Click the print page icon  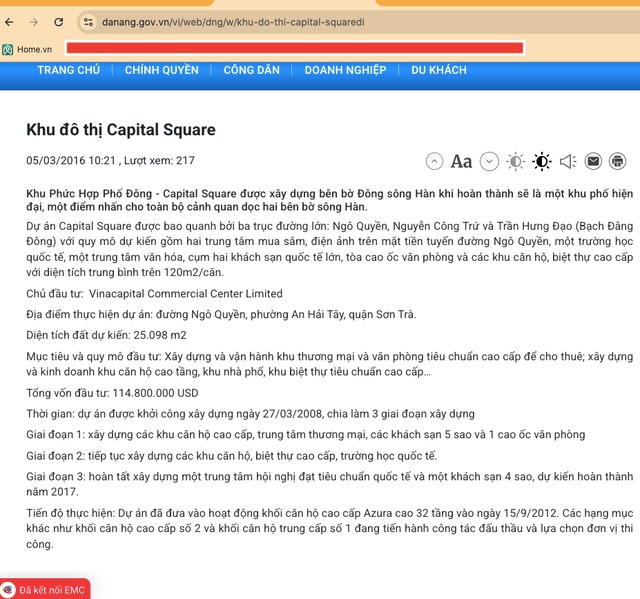coord(618,161)
